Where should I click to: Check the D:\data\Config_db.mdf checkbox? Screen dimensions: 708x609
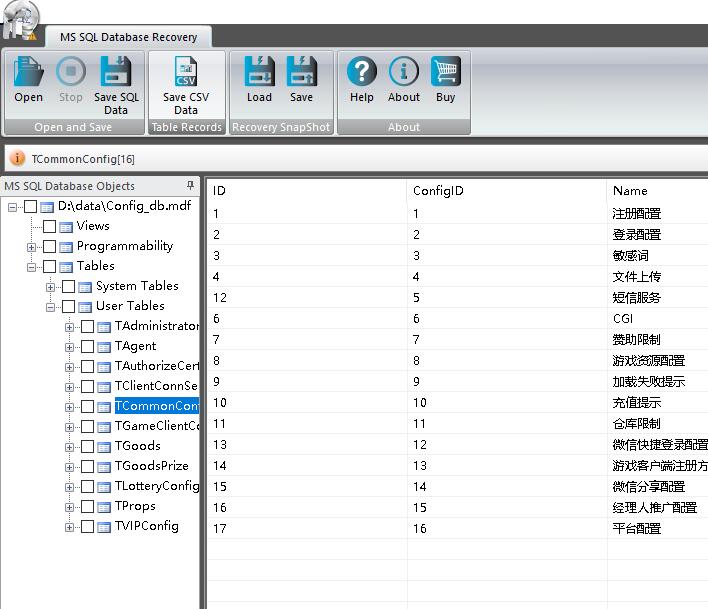point(30,207)
